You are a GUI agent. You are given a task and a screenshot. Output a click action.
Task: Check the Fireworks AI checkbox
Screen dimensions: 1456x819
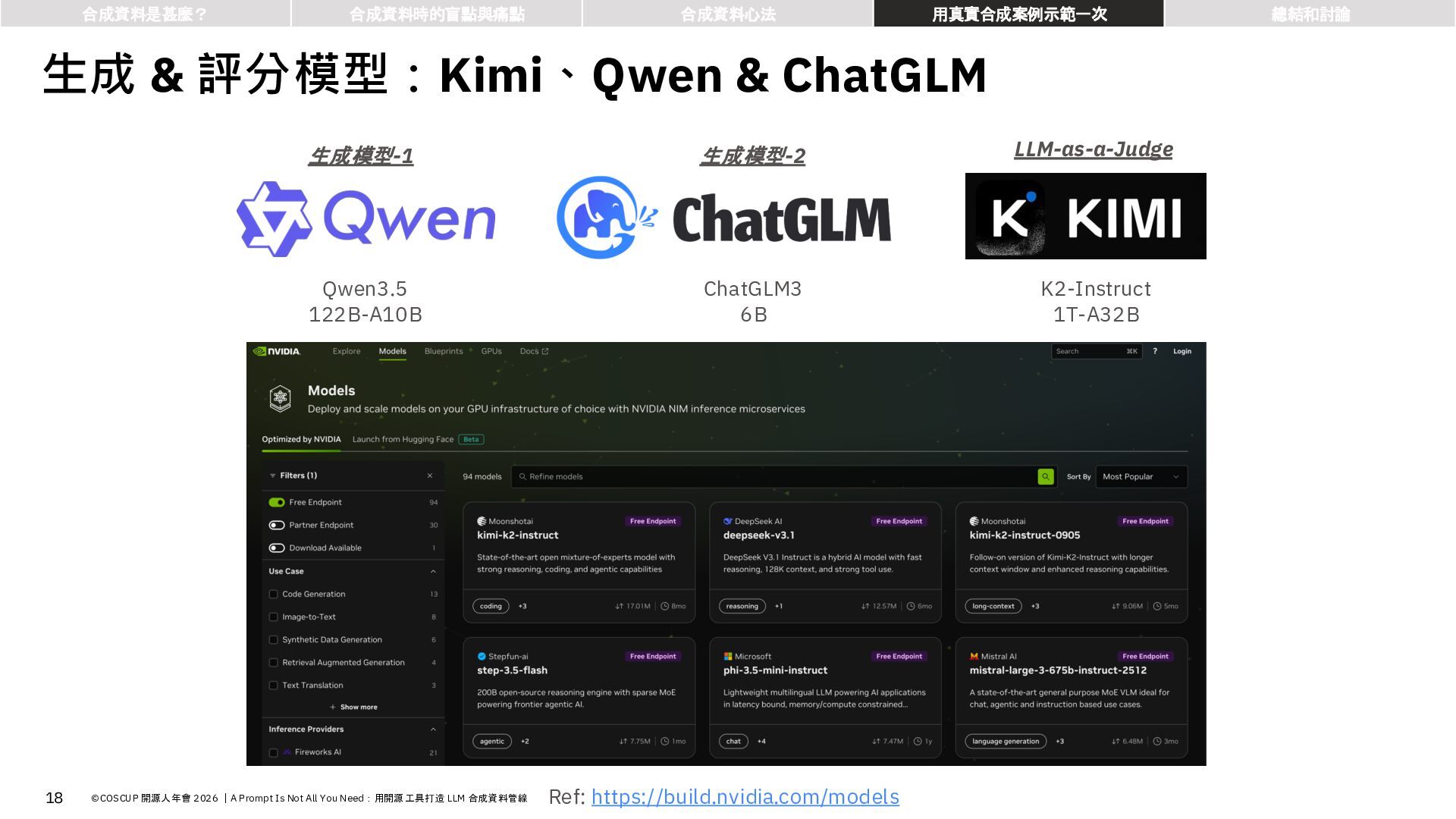[x=274, y=752]
